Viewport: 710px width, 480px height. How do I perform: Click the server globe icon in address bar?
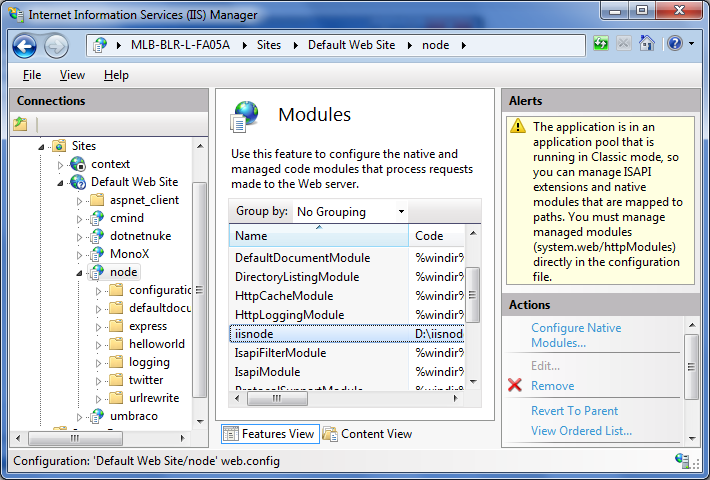[100, 45]
